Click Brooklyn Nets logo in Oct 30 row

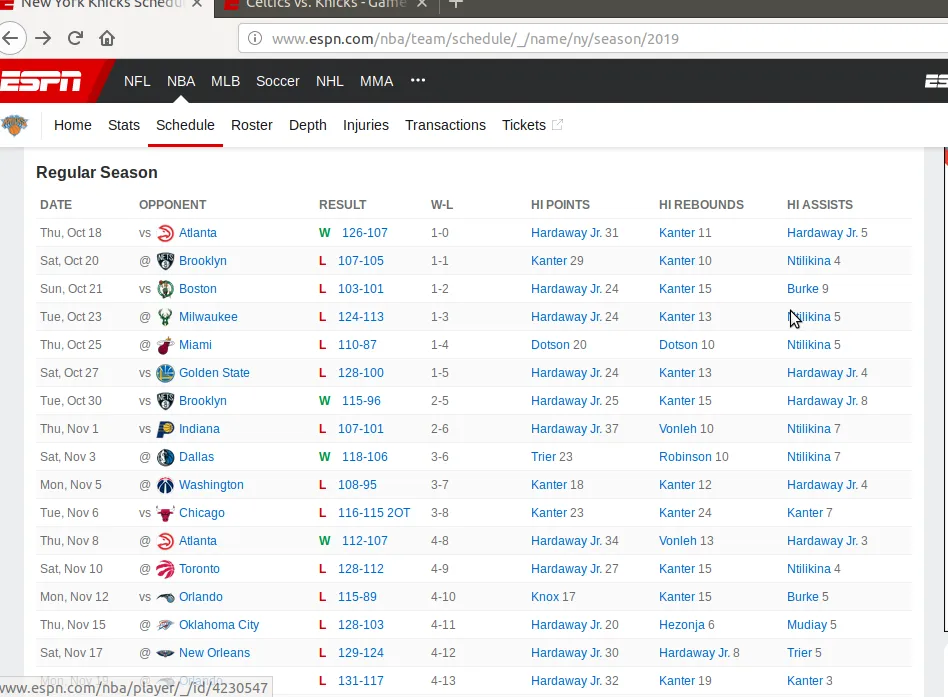click(165, 401)
